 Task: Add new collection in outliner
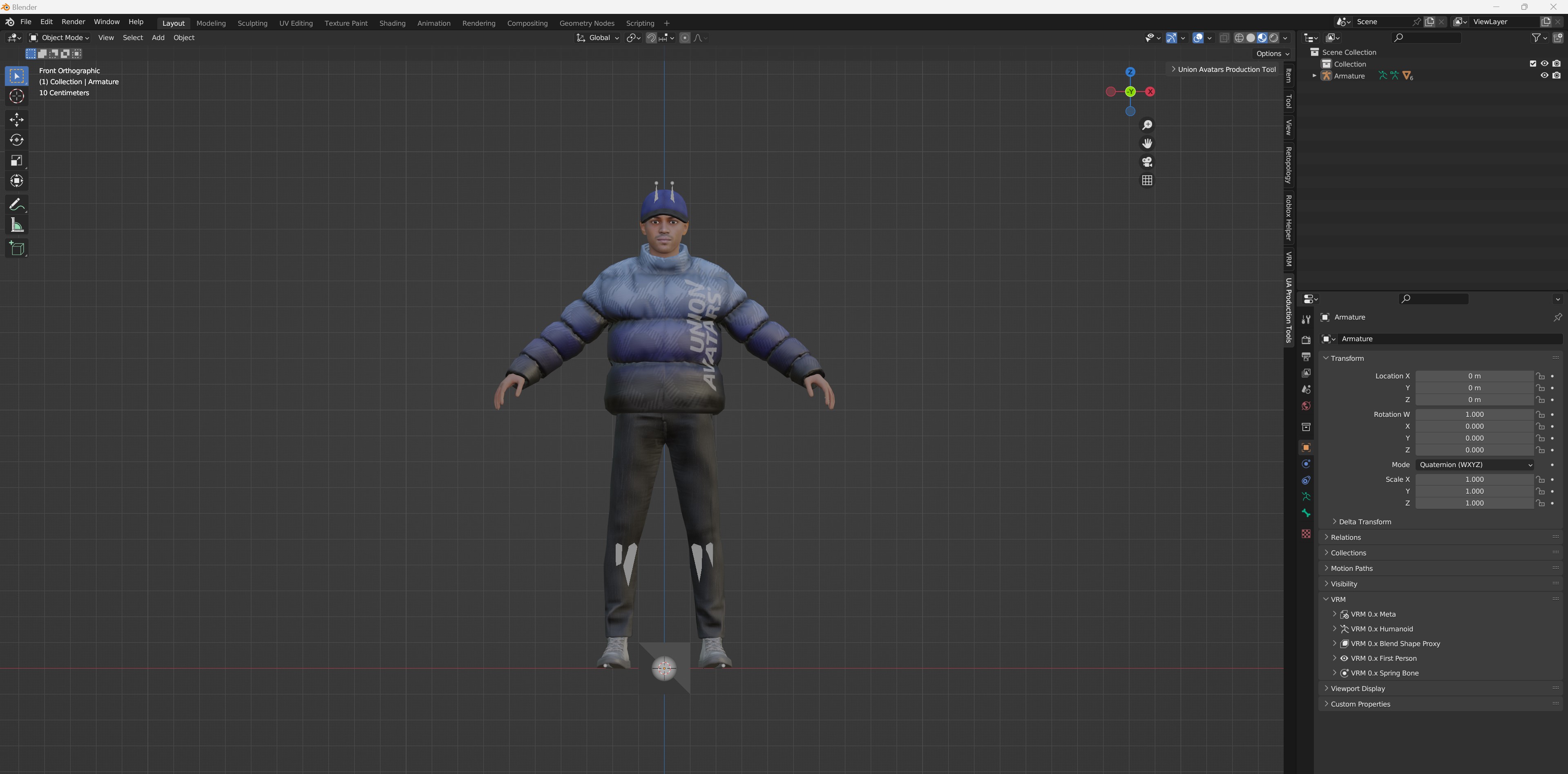click(x=1558, y=38)
